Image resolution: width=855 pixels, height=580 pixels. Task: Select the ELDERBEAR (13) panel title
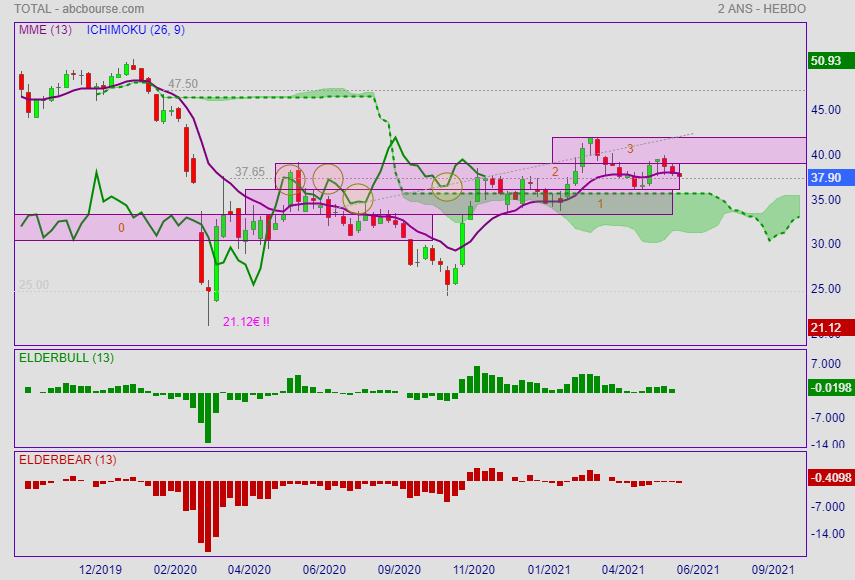coord(68,460)
